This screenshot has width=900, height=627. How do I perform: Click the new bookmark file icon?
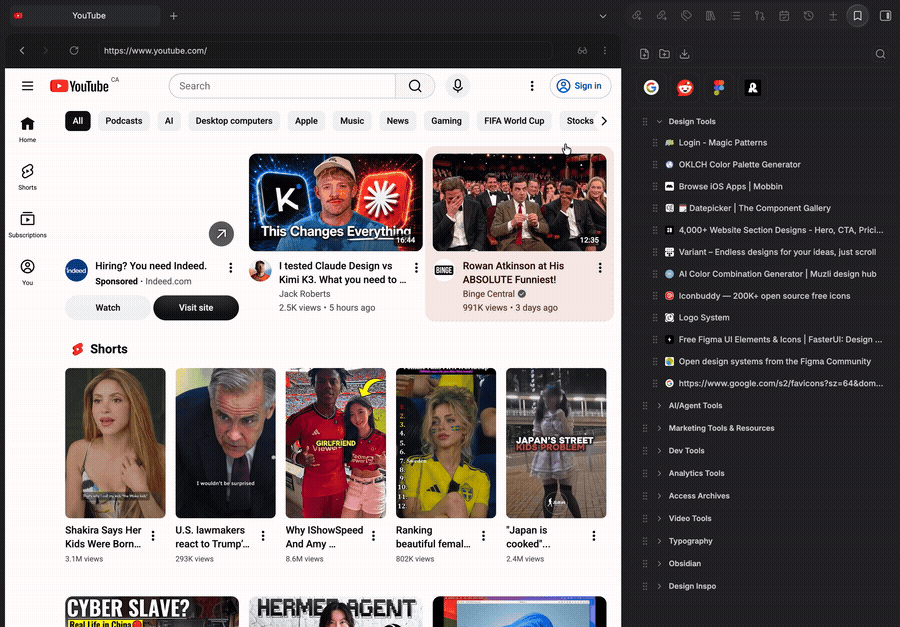(644, 54)
